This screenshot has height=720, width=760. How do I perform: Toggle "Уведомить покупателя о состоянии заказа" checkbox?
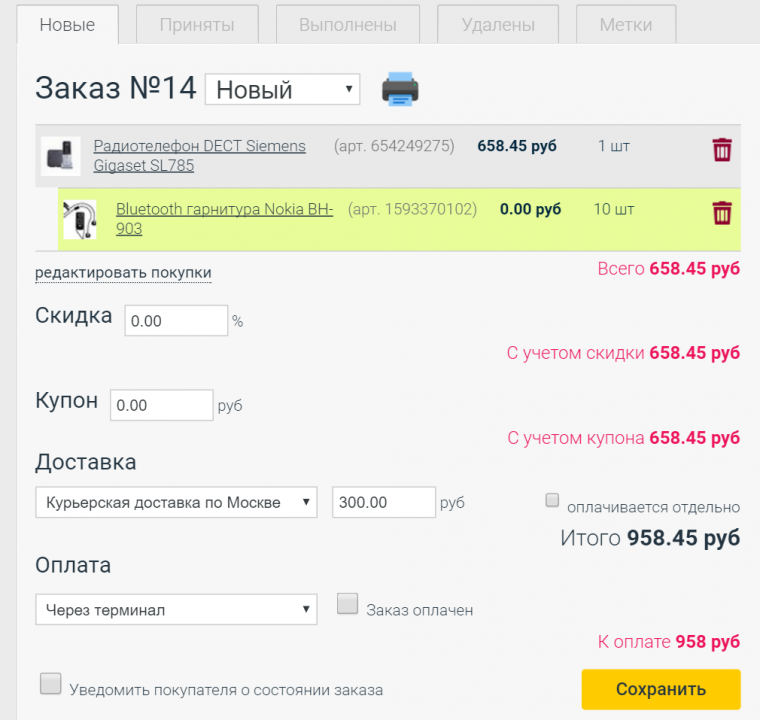[x=50, y=684]
